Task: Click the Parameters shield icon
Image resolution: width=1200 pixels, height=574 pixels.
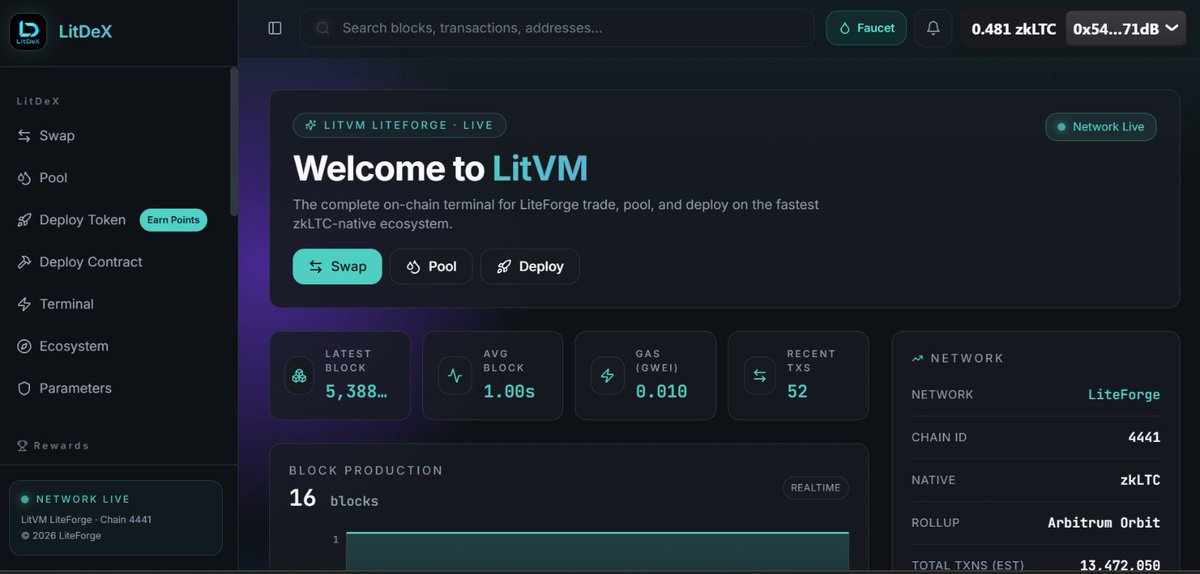Action: [x=24, y=388]
